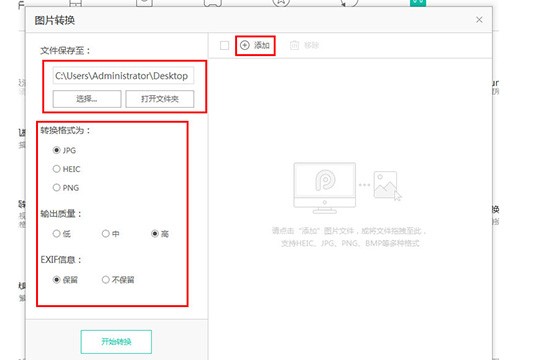Click the 打开文件夹 button
Screen dimensions: 540x360
pos(159,99)
